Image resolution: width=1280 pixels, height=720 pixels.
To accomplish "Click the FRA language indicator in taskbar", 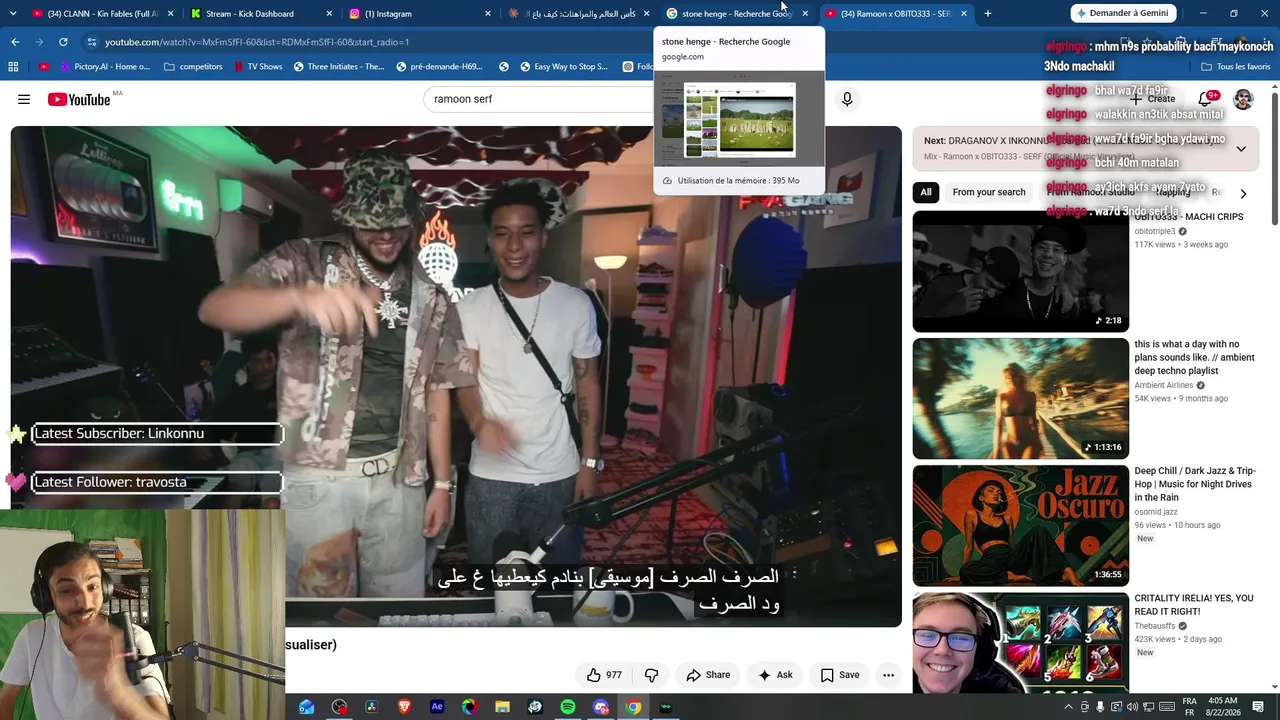I will click(x=1190, y=707).
